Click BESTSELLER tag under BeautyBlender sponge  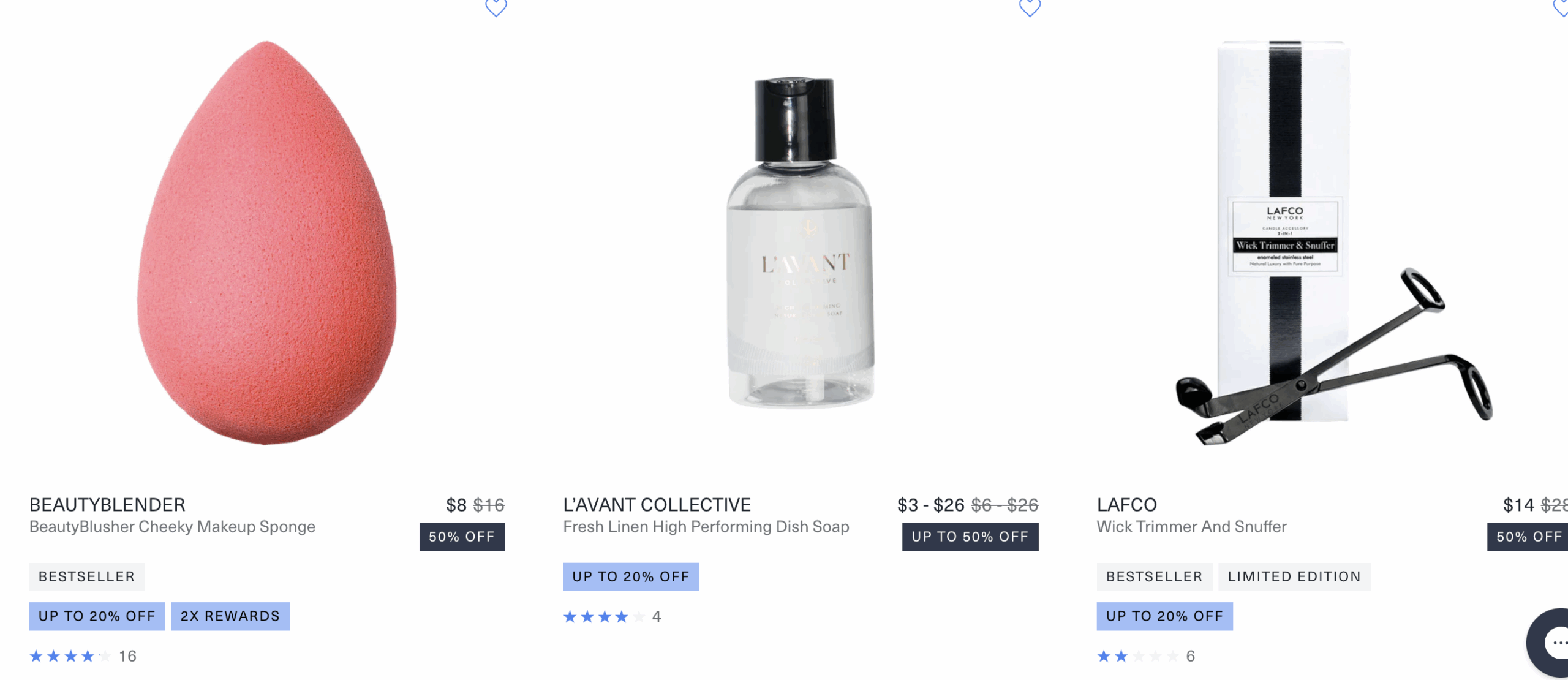[86, 576]
